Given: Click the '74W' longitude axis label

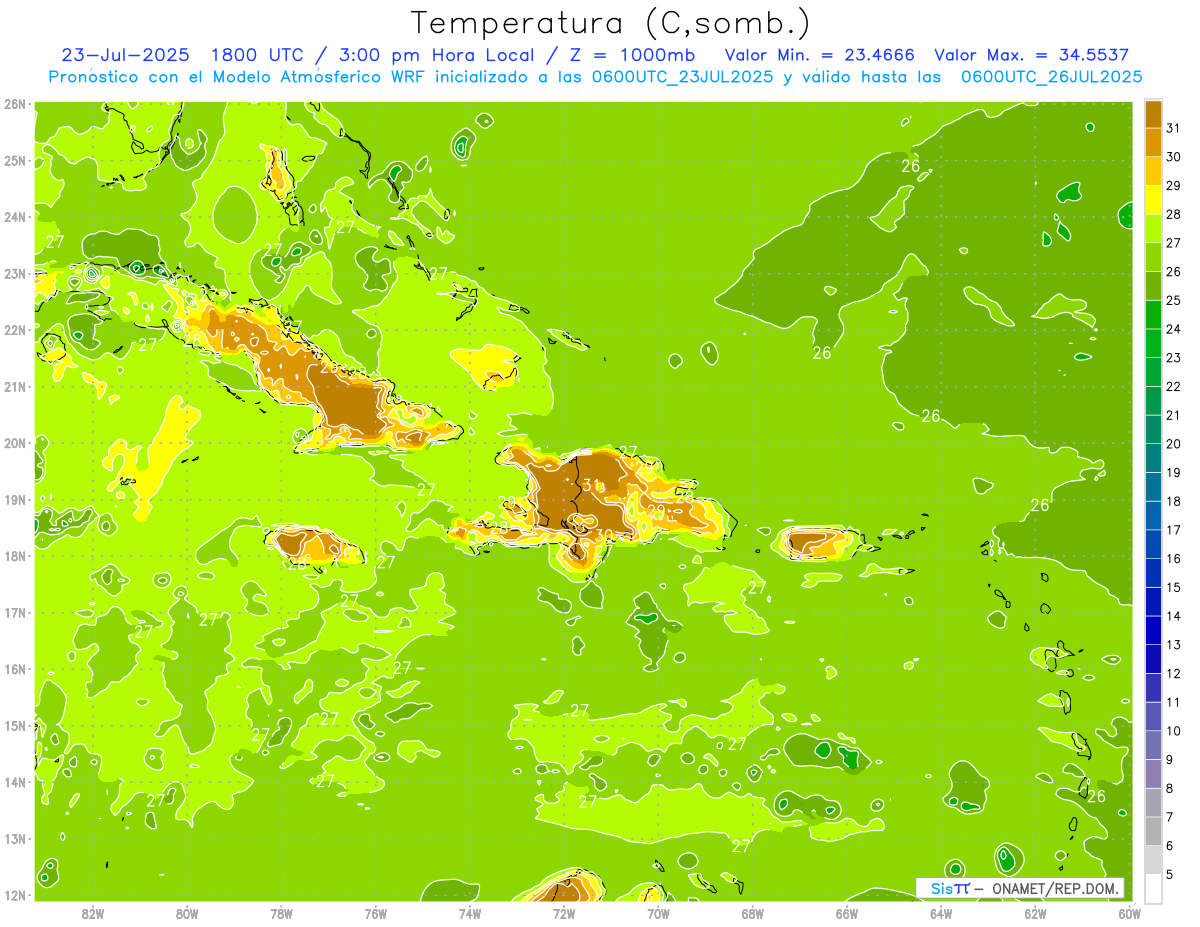Looking at the screenshot, I should point(470,912).
